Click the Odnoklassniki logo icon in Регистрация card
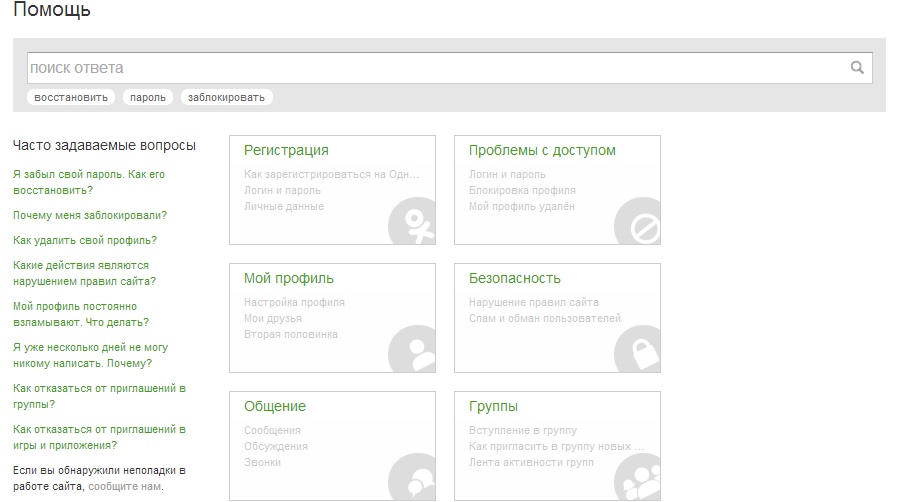 click(412, 221)
